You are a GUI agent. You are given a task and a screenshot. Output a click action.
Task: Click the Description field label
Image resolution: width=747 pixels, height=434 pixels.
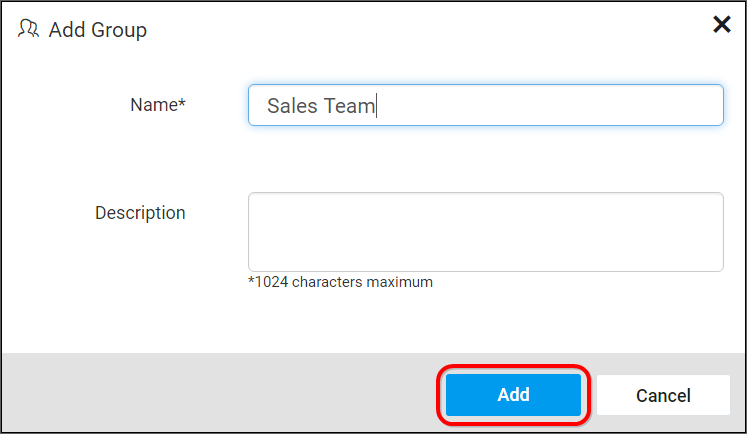click(x=140, y=213)
